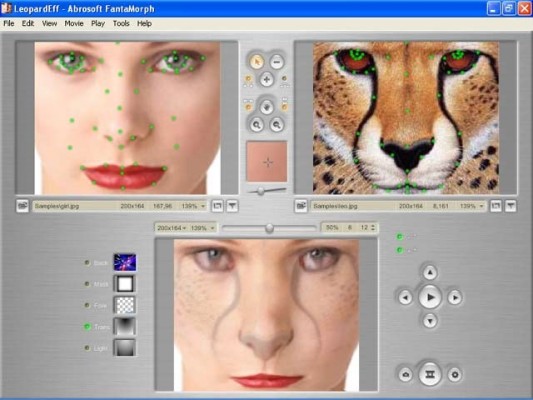Play the morph with center play button

click(x=430, y=297)
